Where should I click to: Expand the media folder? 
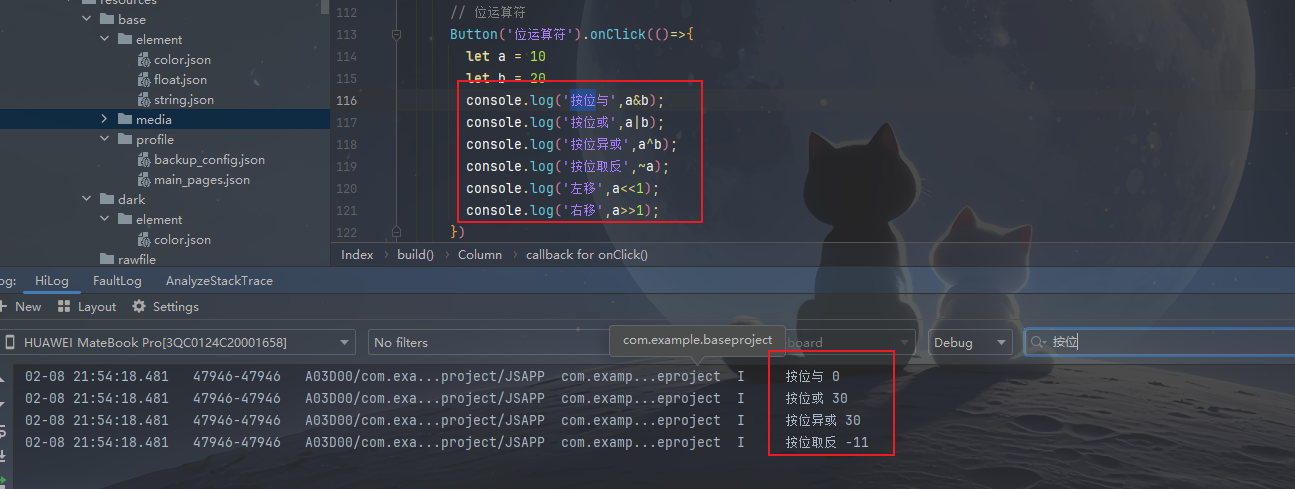click(x=104, y=120)
